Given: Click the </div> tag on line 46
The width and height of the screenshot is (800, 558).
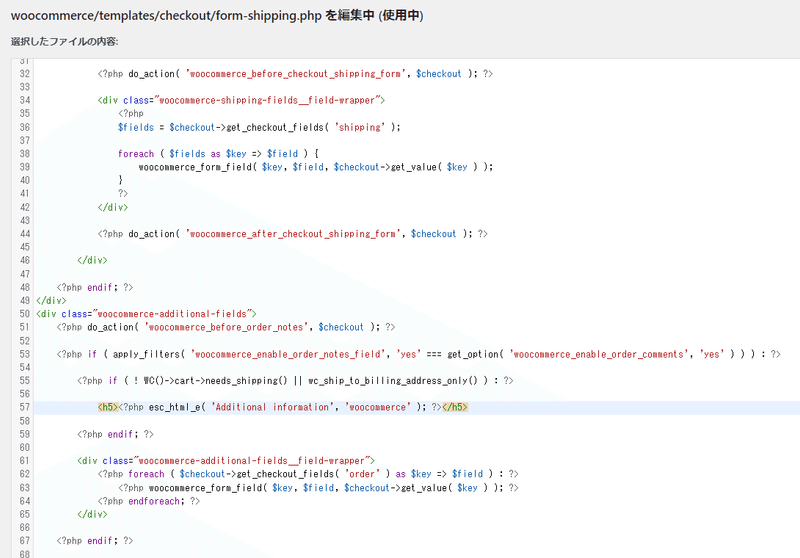Looking at the screenshot, I should pyautogui.click(x=92, y=260).
